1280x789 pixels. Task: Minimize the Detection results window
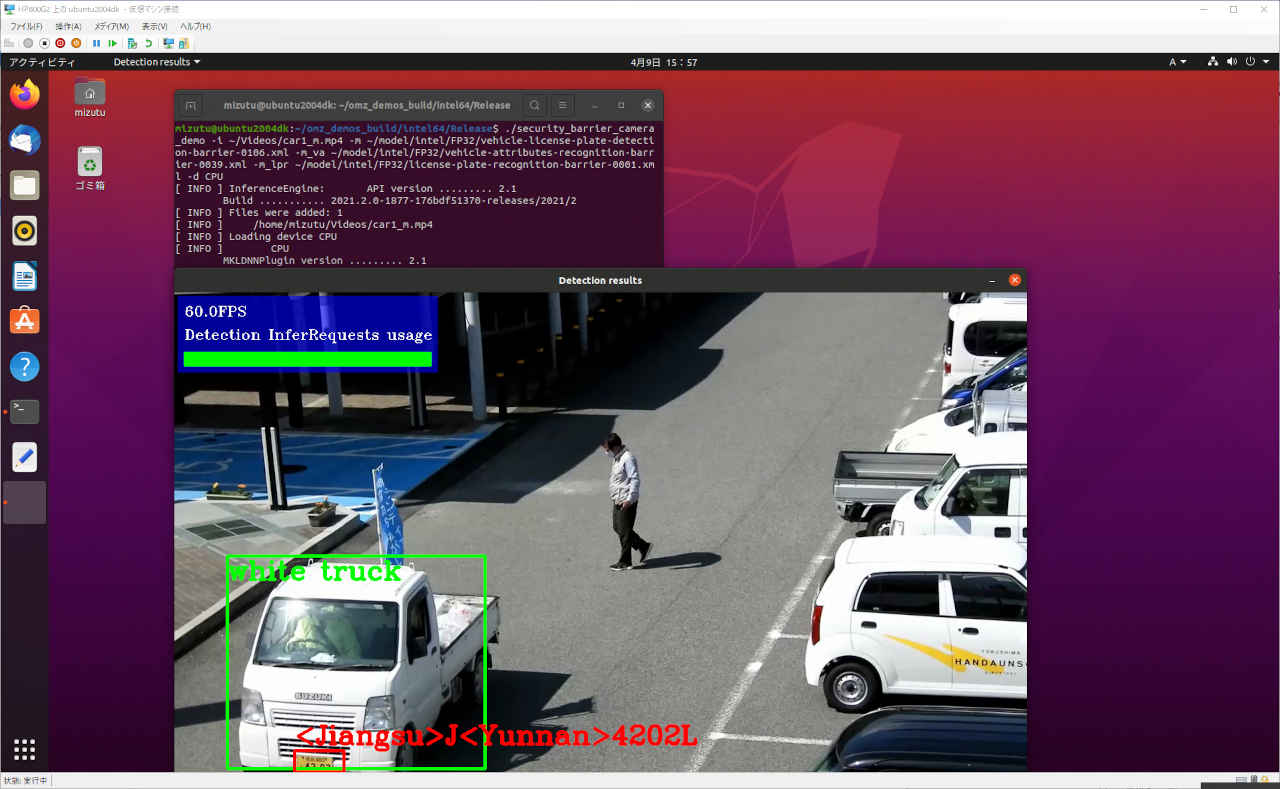click(990, 280)
